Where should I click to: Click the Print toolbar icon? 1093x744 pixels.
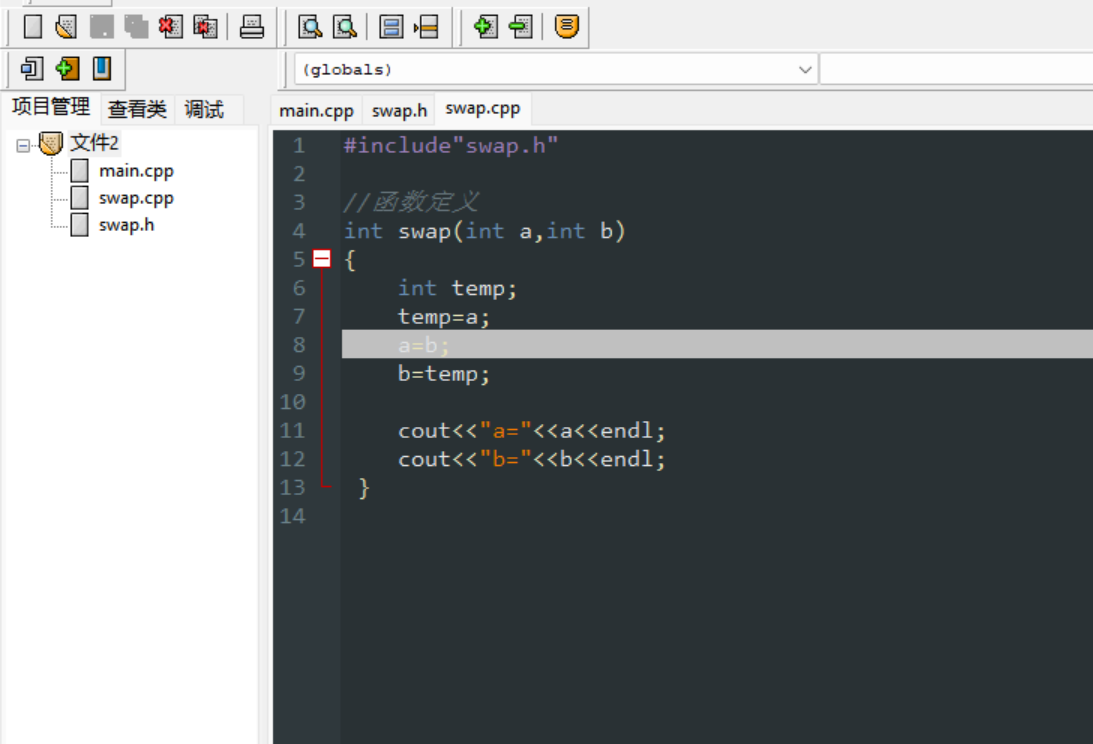coord(252,27)
